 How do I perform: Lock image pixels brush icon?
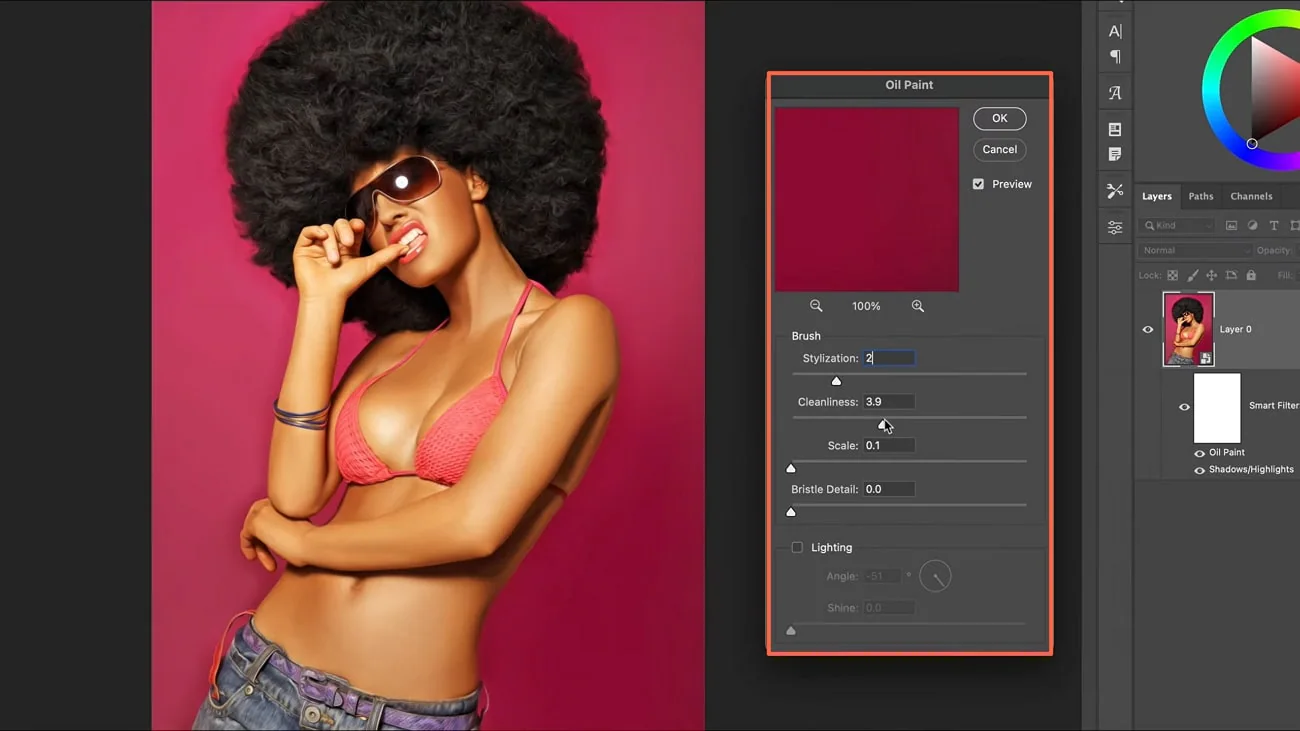1192,275
